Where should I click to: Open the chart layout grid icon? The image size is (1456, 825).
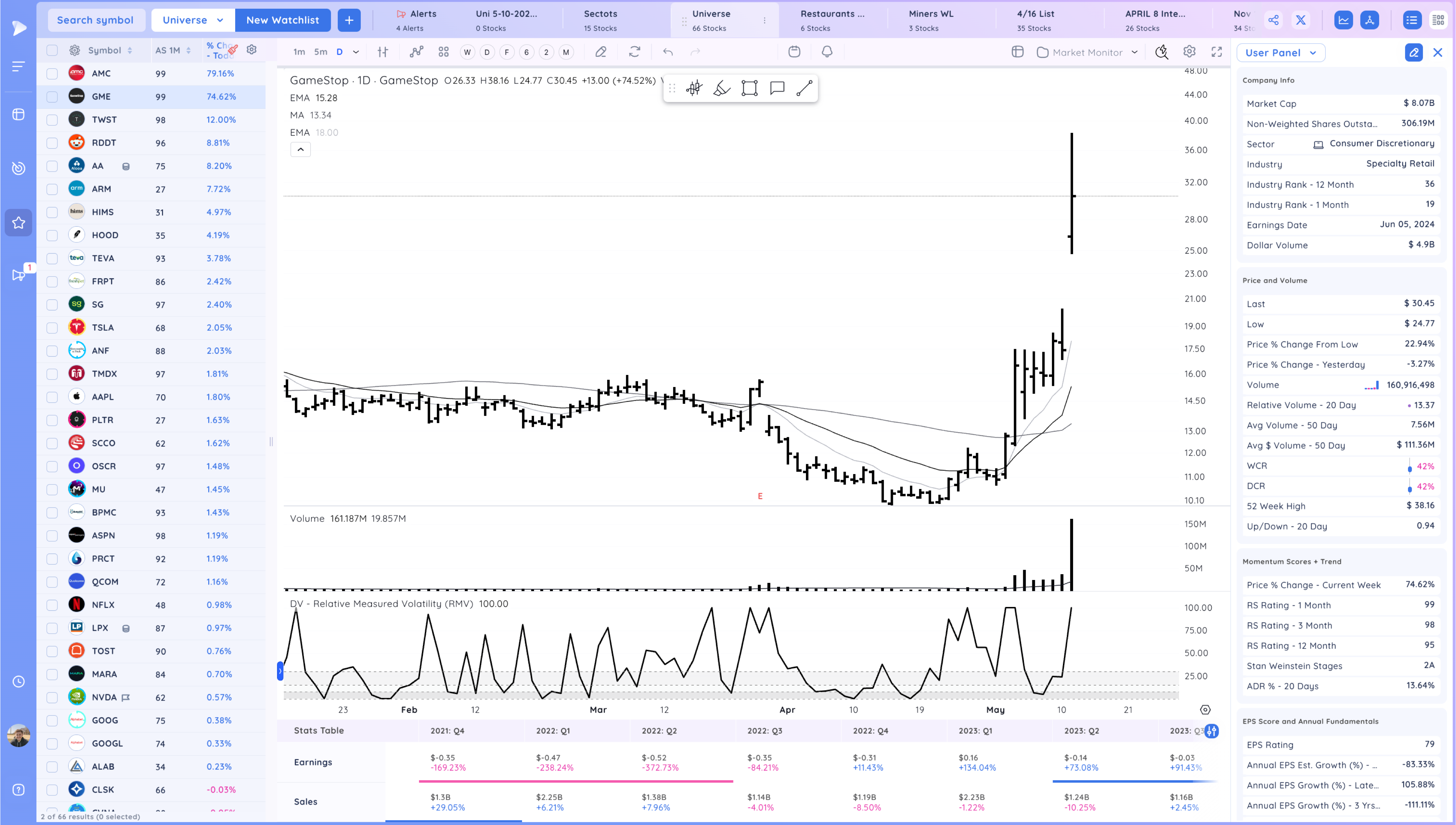tap(443, 52)
